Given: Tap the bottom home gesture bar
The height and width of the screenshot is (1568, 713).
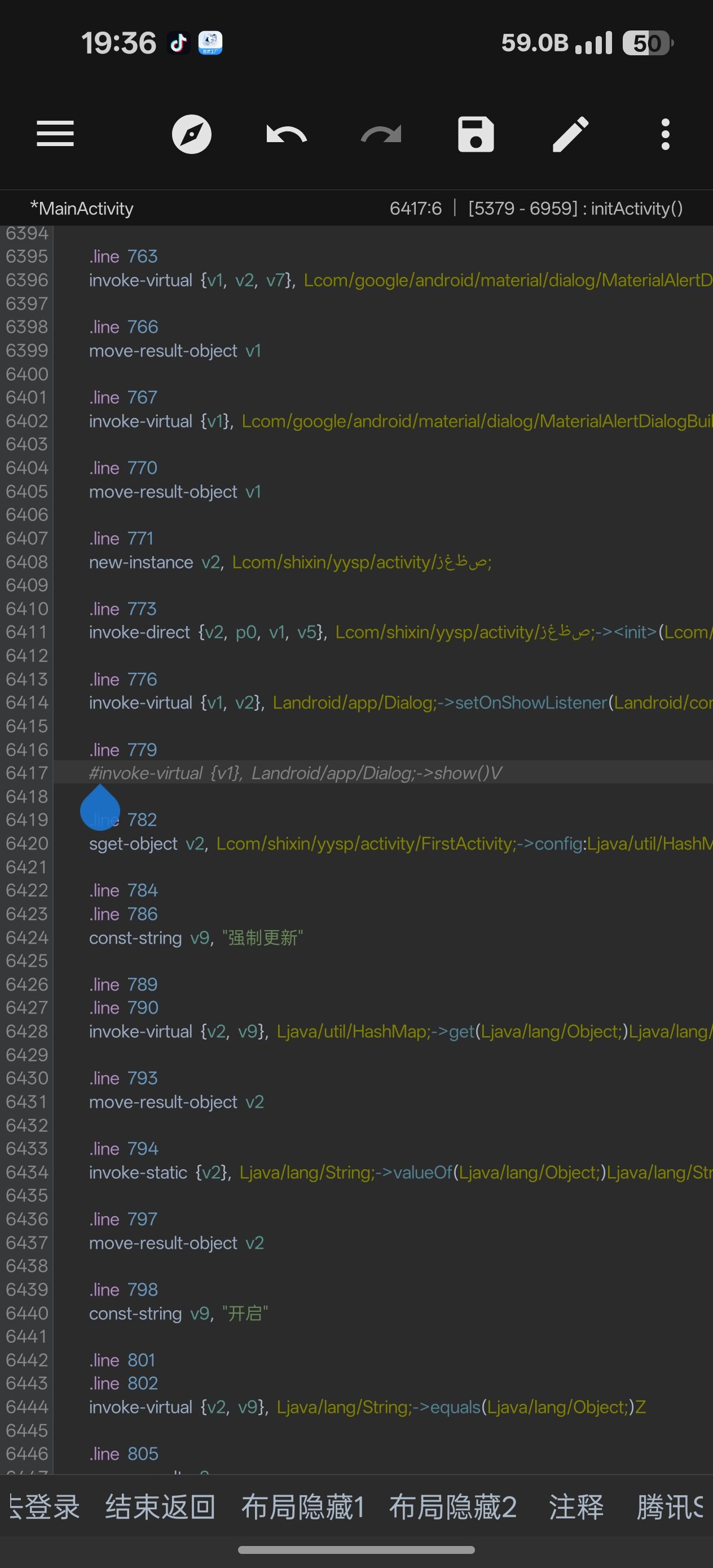Looking at the screenshot, I should click(356, 1549).
